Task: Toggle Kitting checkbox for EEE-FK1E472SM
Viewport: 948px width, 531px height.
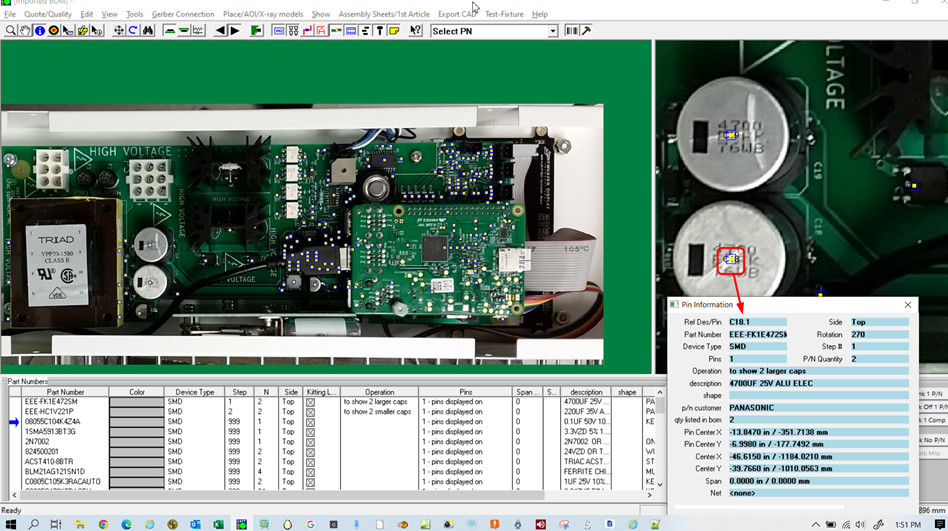Action: pos(310,402)
